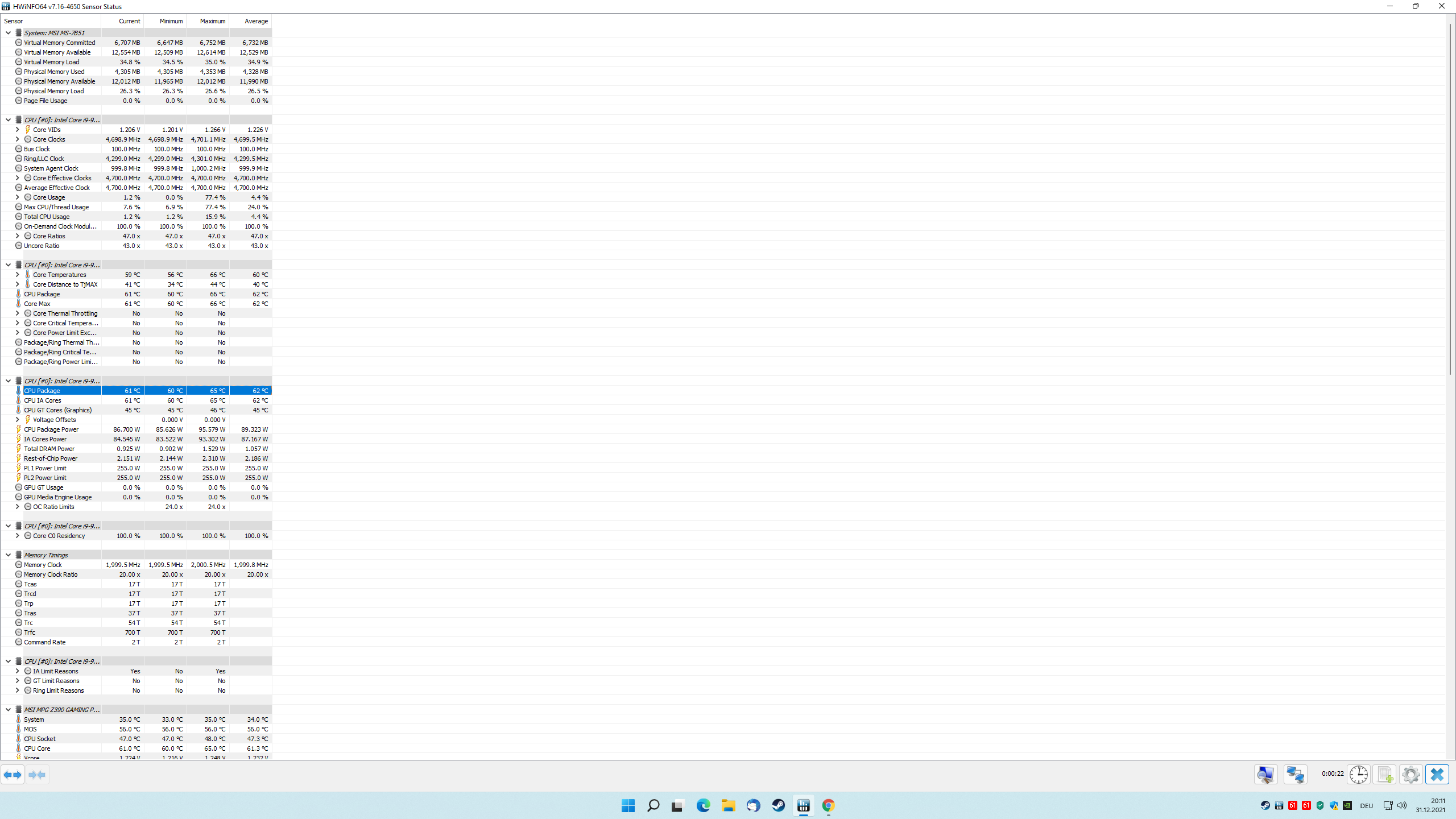Image resolution: width=1456 pixels, height=819 pixels.
Task: Close the Sensor Status window with the blue X button
Action: coord(1437,775)
